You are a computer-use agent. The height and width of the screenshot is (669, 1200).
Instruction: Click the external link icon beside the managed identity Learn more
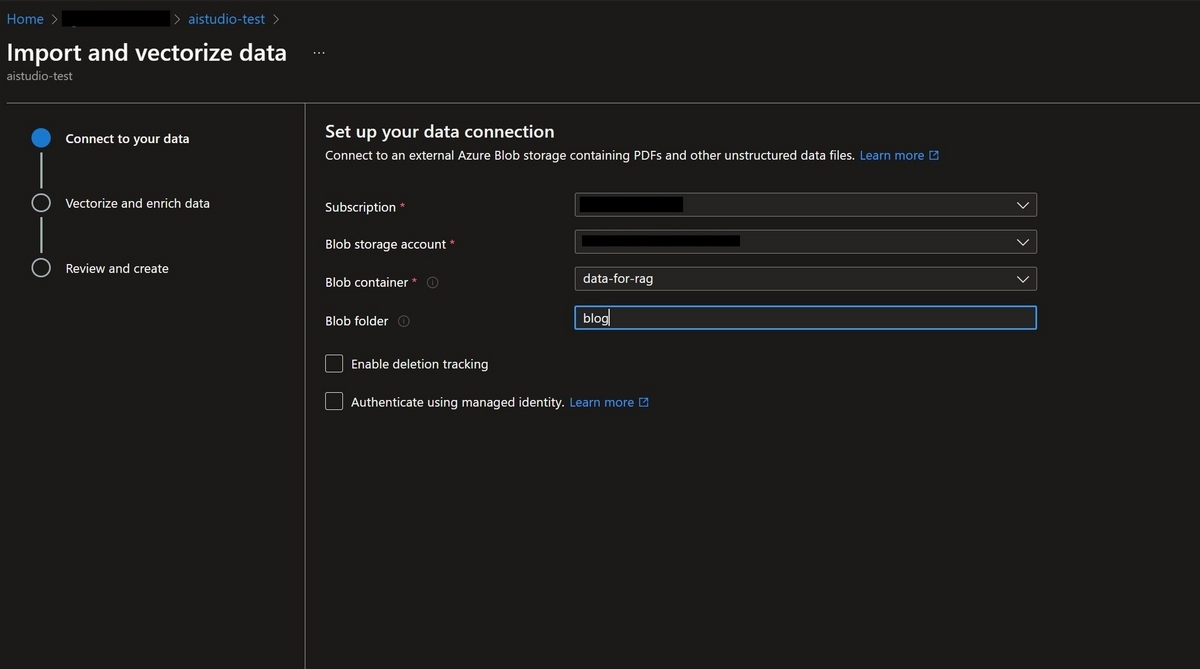tap(644, 403)
